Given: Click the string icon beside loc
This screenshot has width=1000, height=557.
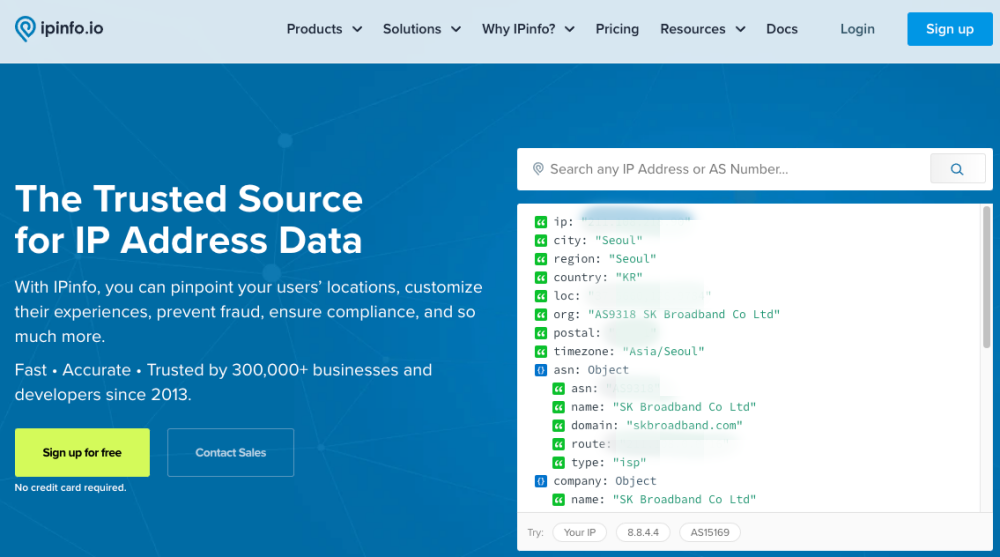Looking at the screenshot, I should [x=541, y=296].
